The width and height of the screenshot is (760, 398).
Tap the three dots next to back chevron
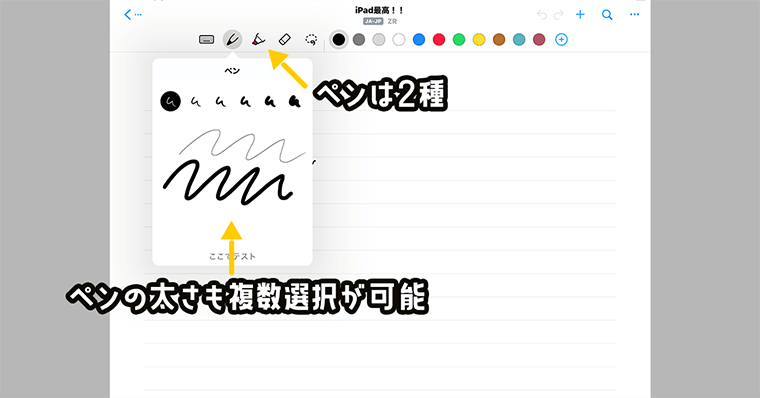138,15
